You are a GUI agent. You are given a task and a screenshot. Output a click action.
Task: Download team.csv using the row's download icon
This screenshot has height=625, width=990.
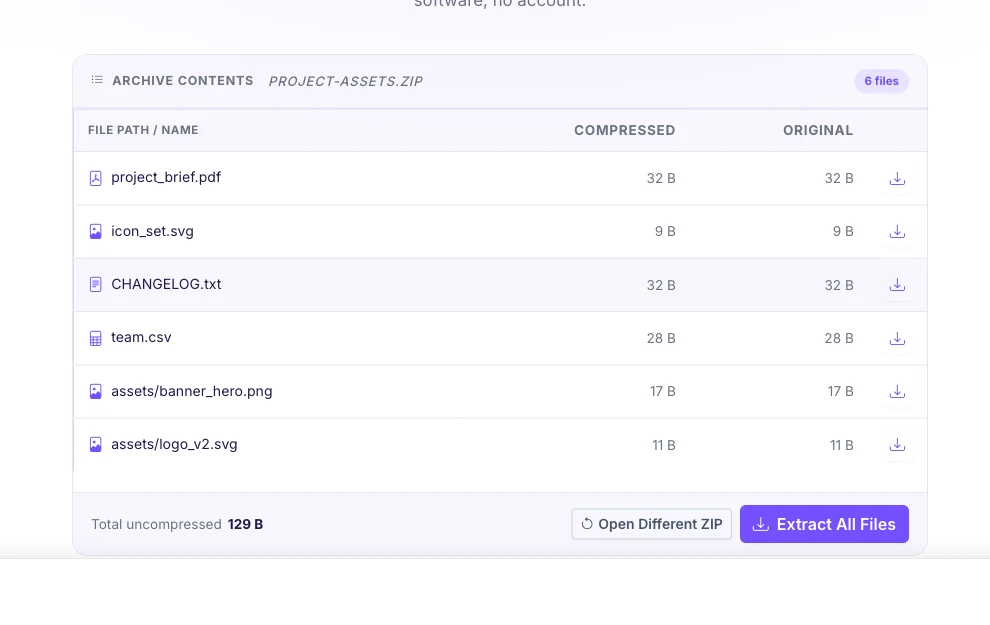tap(897, 338)
